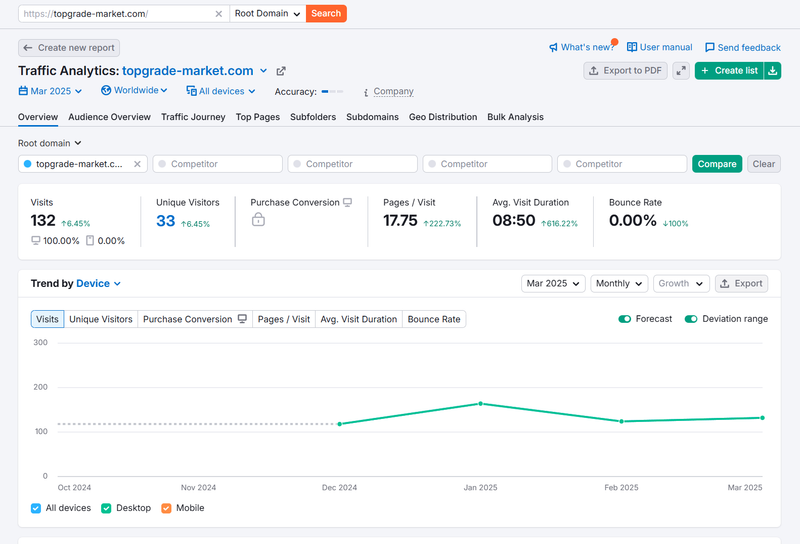The height and width of the screenshot is (544, 800).
Task: Click the devices icon beside All devices
Action: (x=191, y=91)
